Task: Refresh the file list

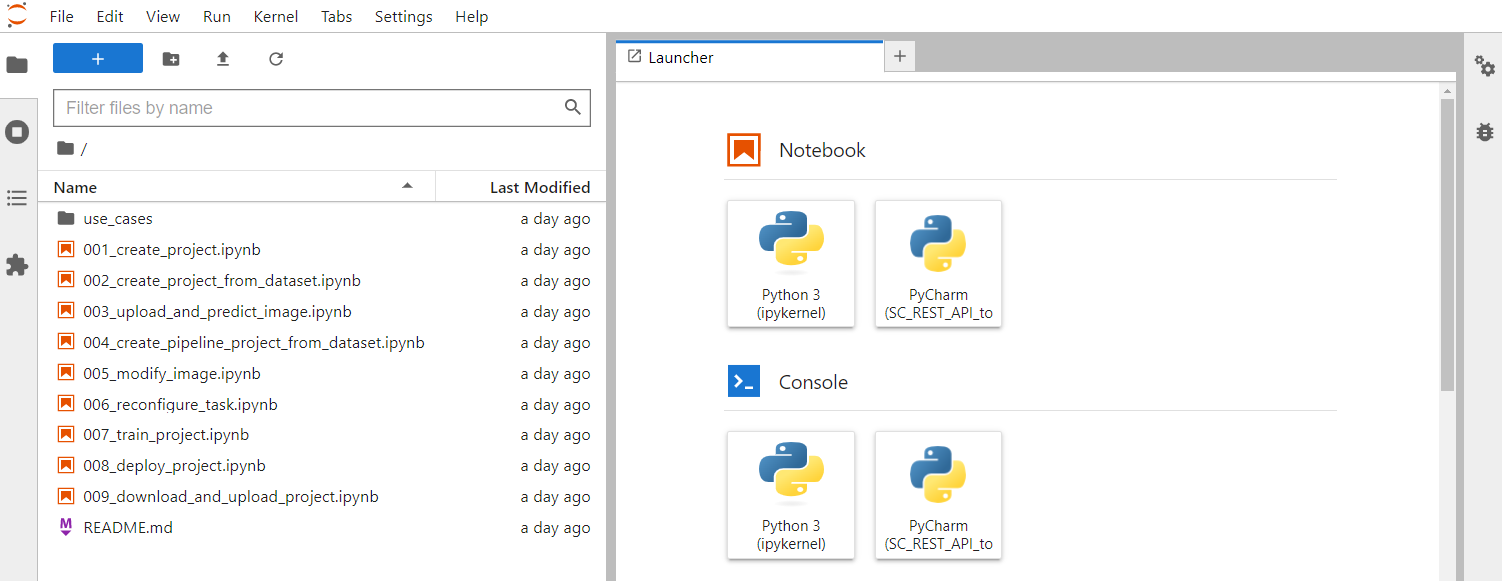Action: pyautogui.click(x=276, y=59)
